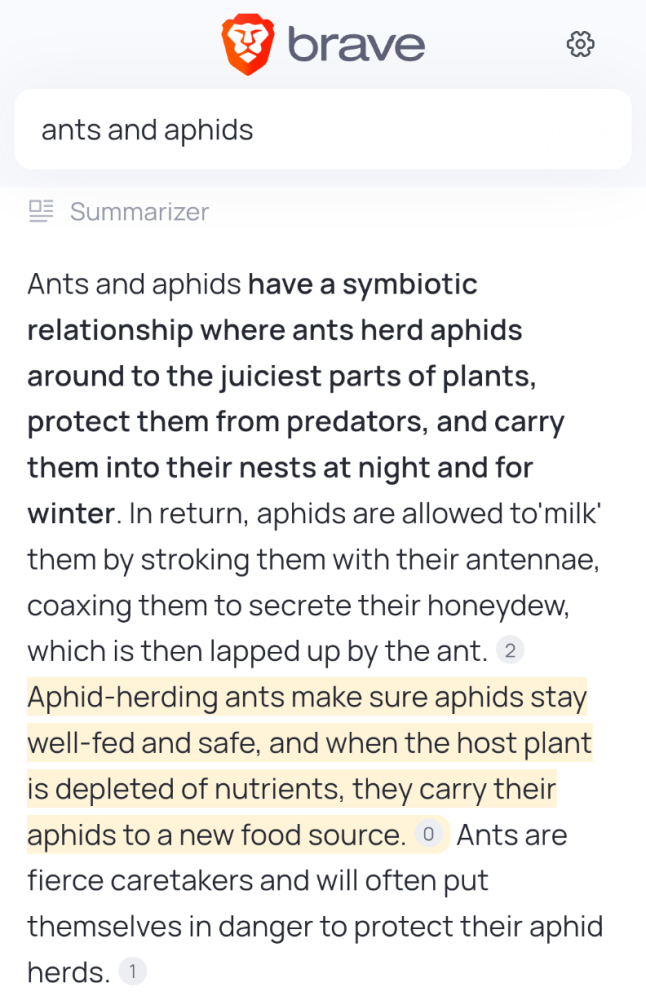Click the brave wordmark text

tap(356, 44)
